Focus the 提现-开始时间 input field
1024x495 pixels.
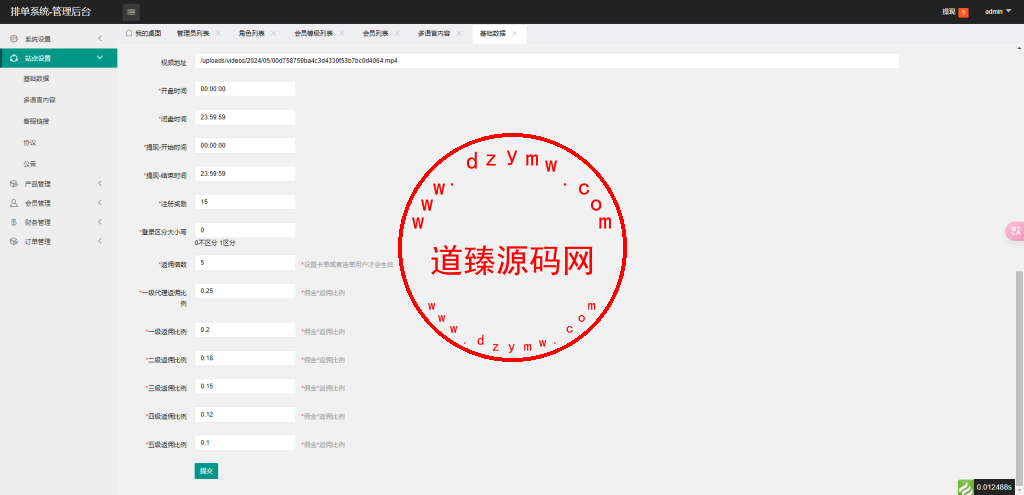tap(245, 146)
